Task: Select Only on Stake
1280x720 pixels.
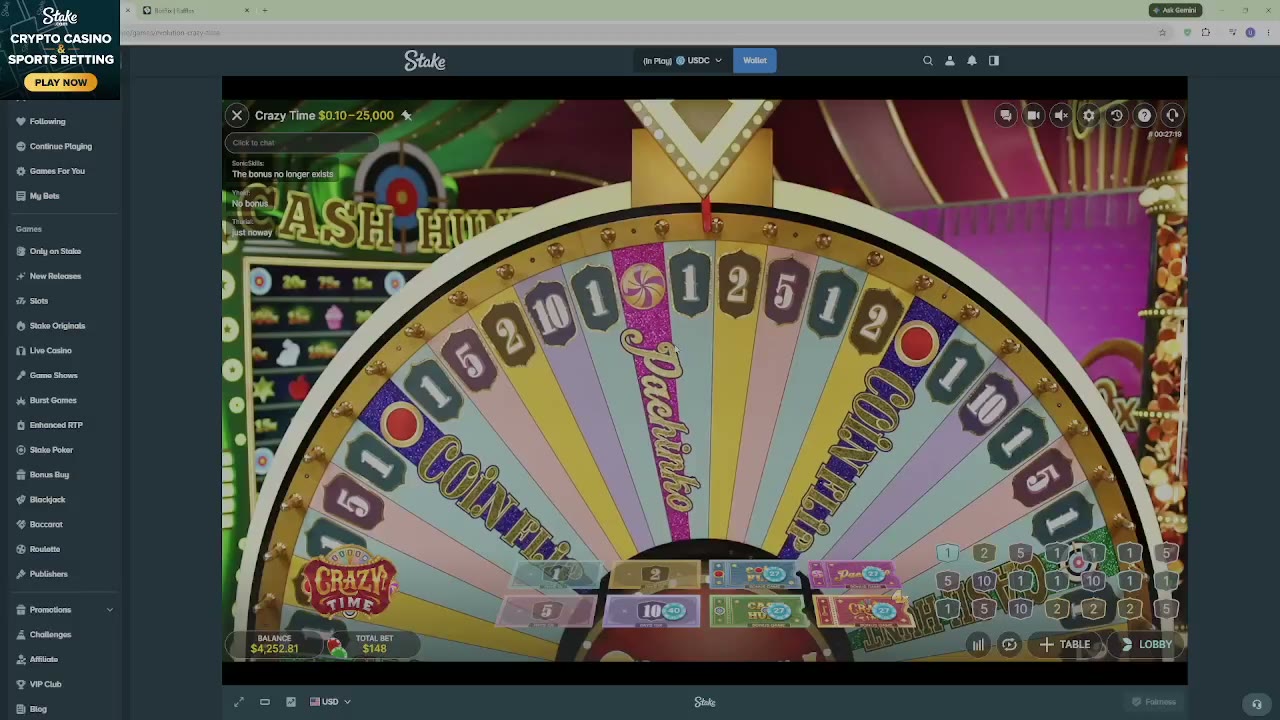Action: pos(55,251)
